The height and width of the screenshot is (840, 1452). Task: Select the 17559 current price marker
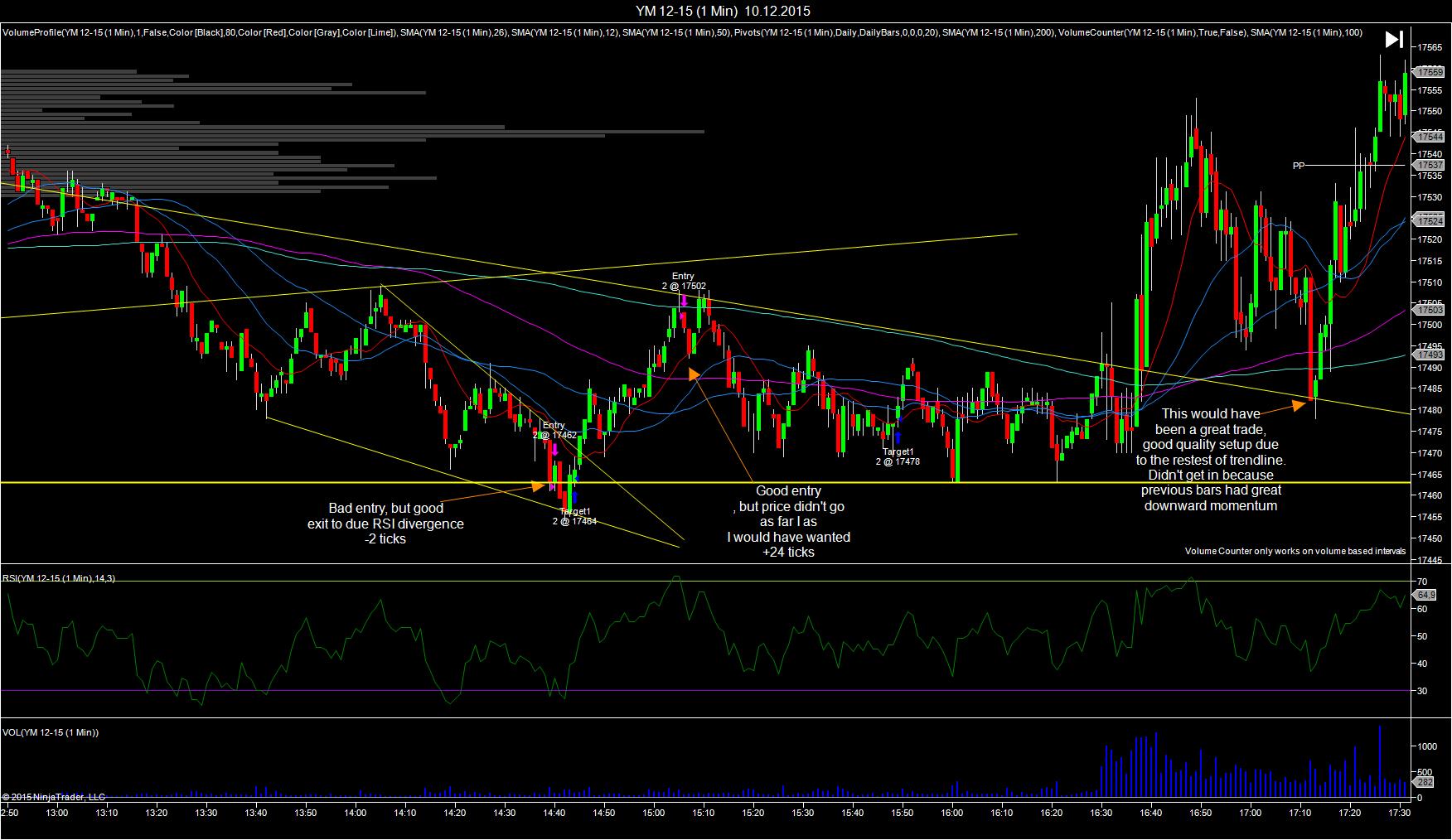pos(1430,72)
